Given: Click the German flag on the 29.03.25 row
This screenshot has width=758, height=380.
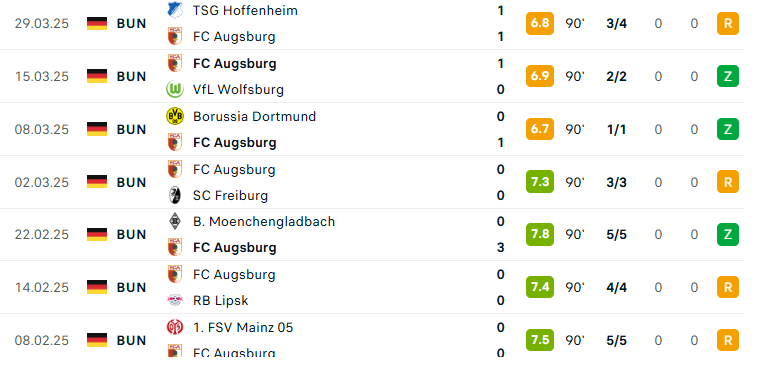Looking at the screenshot, I should pos(97,23).
